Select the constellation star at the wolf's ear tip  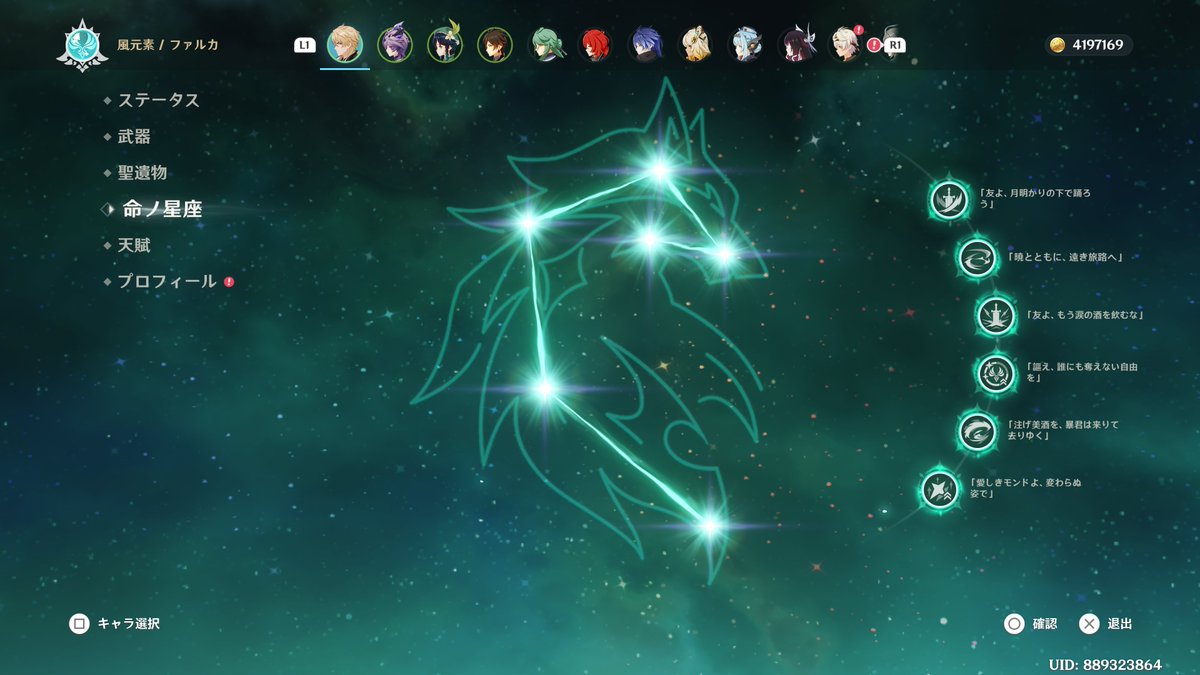[659, 171]
